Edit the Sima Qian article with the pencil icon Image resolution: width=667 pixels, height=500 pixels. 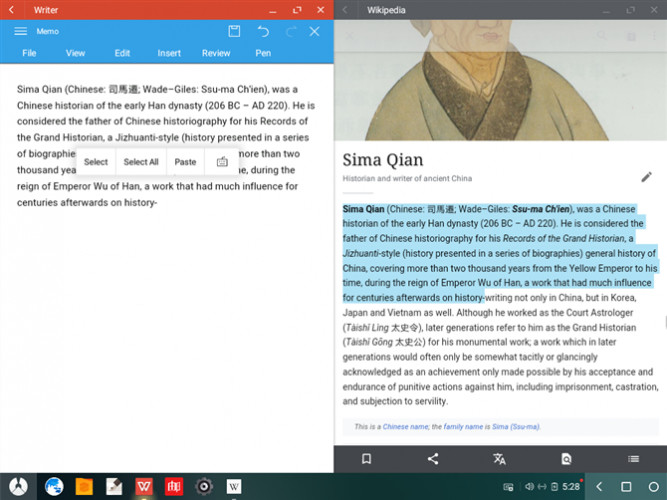pyautogui.click(x=646, y=177)
